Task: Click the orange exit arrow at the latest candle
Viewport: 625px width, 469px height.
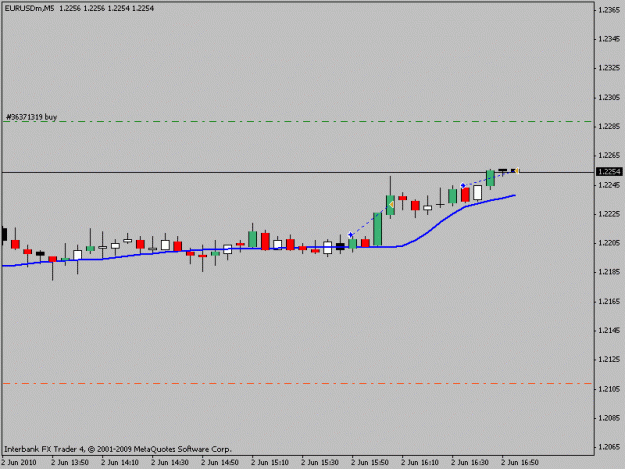Action: click(x=517, y=171)
